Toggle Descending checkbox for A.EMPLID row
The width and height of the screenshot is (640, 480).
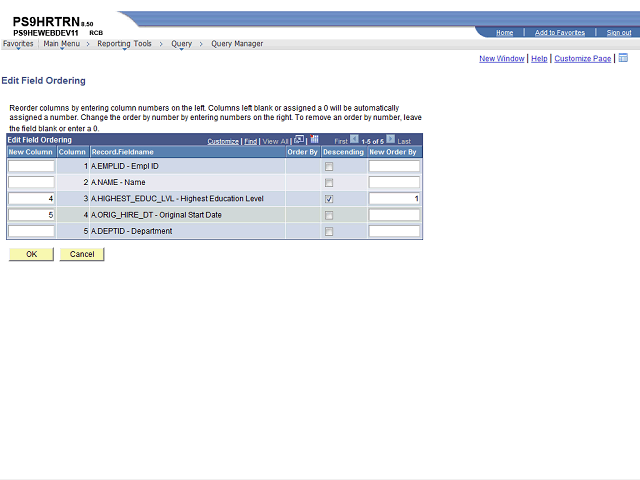point(329,166)
